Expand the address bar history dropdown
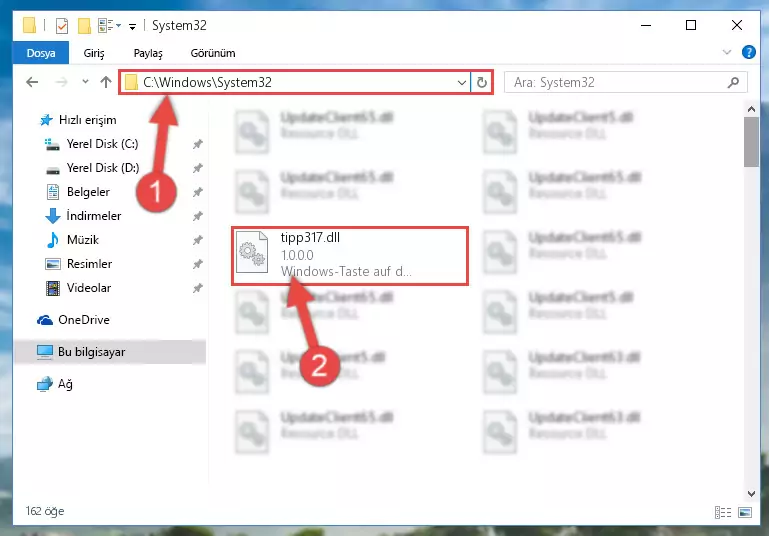 (461, 82)
